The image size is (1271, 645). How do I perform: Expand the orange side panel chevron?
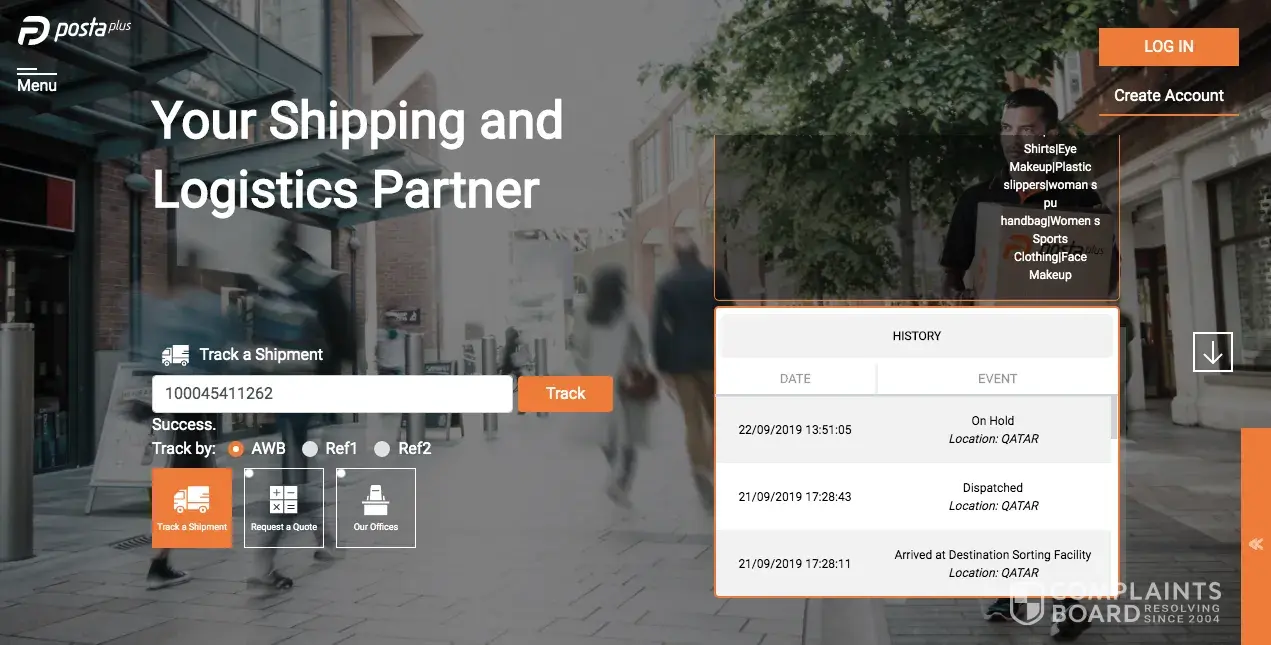click(x=1256, y=544)
